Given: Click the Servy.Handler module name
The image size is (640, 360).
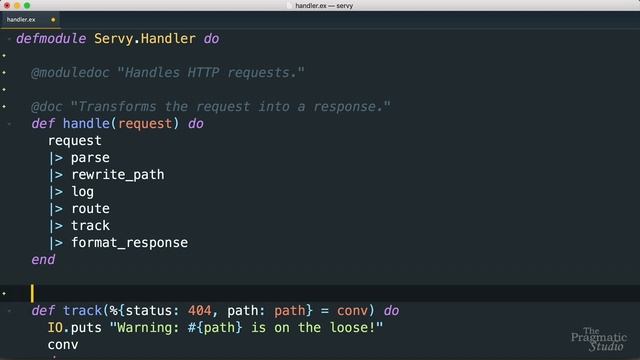Looking at the screenshot, I should 145,39.
